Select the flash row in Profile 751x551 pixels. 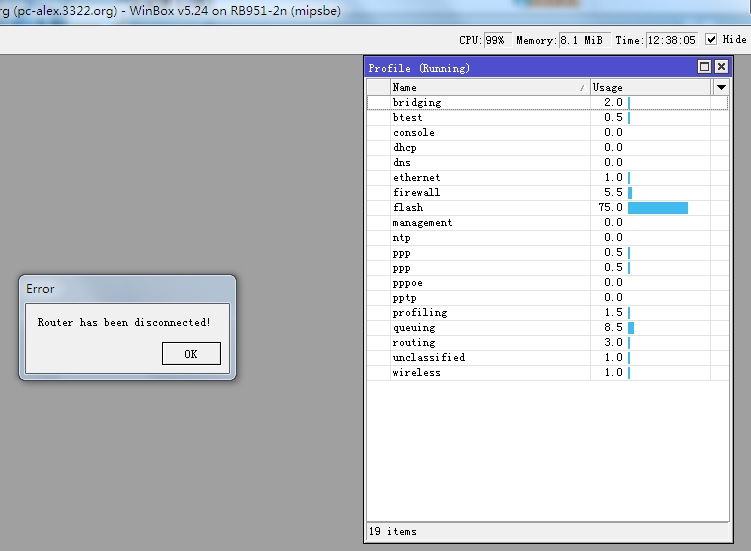point(547,207)
